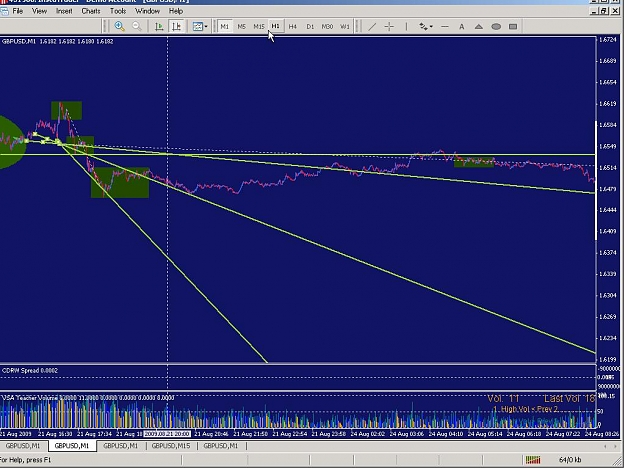The height and width of the screenshot is (469, 625).
Task: Toggle the Chart Shift button
Action: [176, 27]
